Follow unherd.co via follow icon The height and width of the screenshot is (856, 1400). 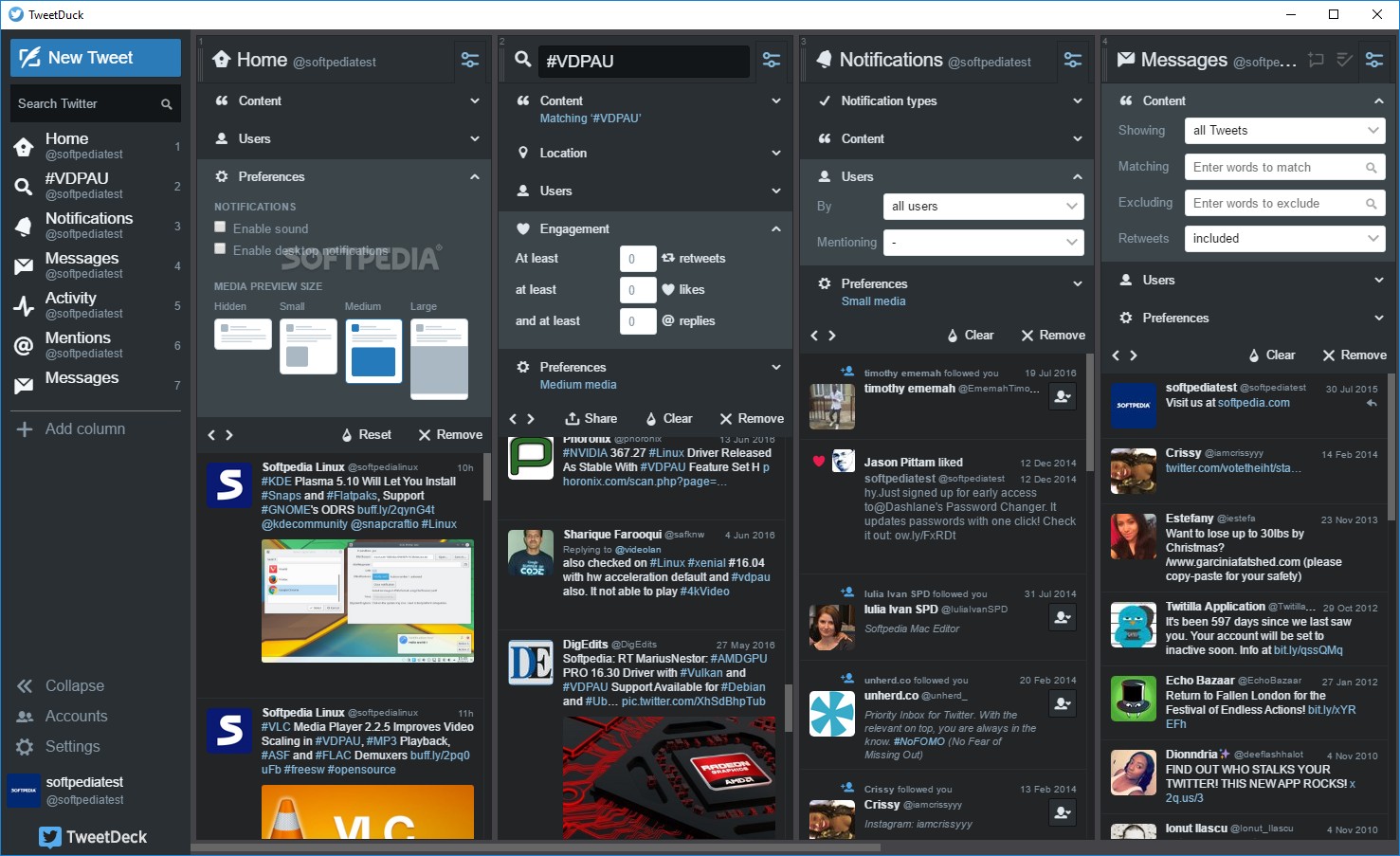point(1063,703)
